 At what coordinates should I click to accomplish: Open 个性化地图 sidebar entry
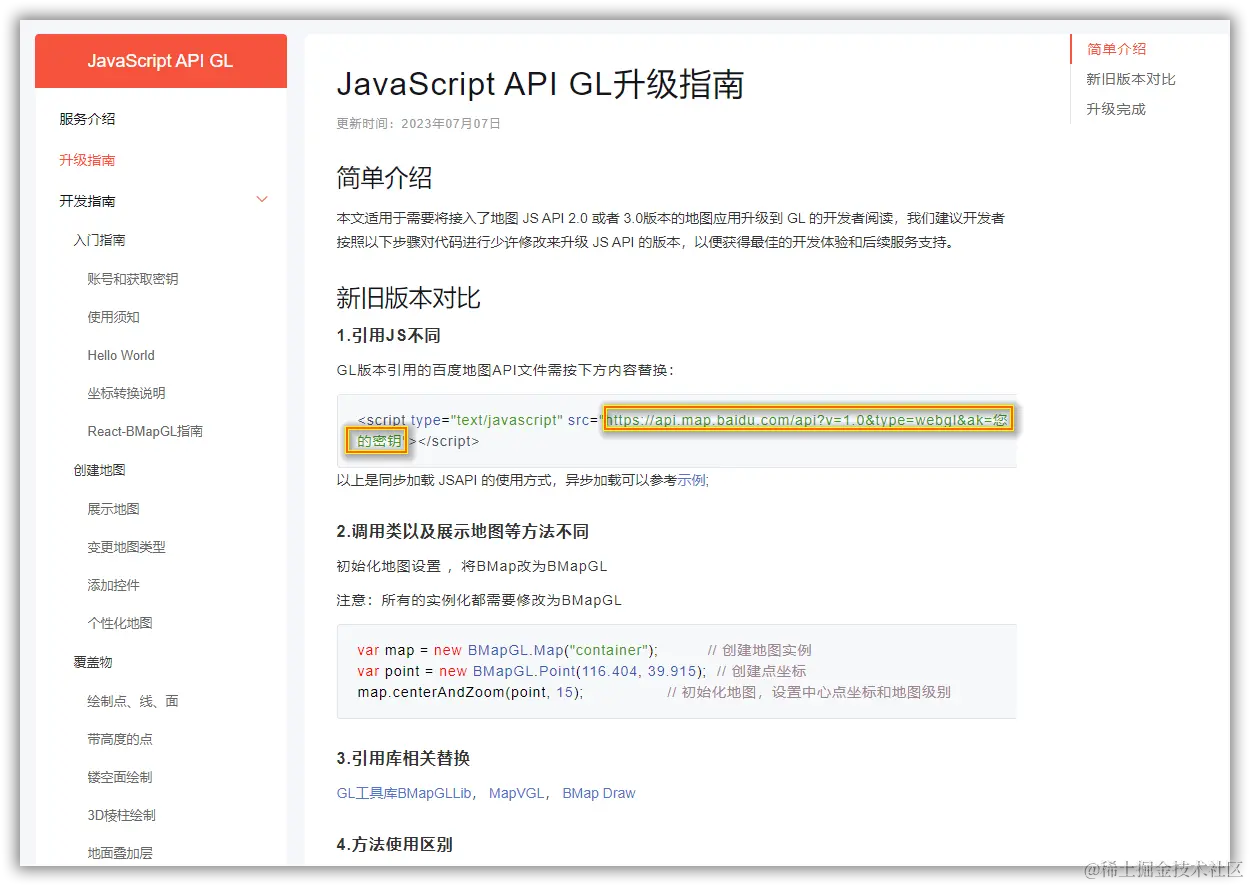[x=120, y=623]
